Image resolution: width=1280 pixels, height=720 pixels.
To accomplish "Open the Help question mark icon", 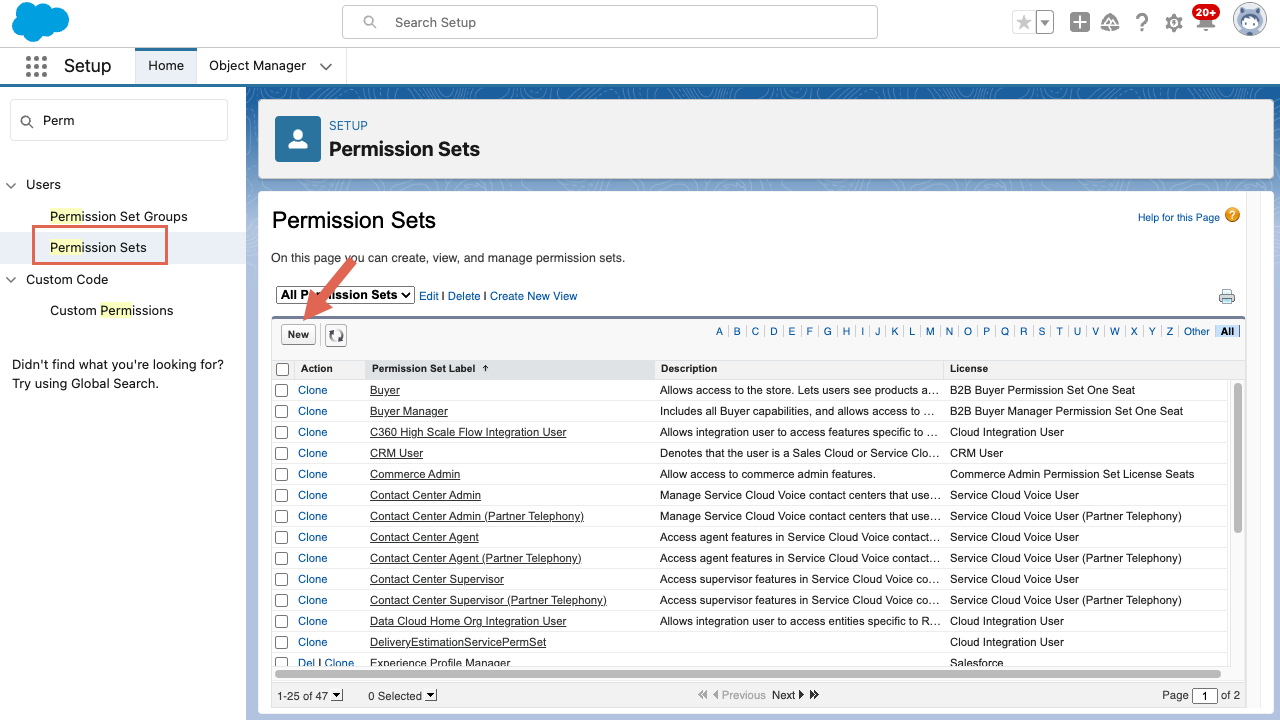I will 1142,22.
